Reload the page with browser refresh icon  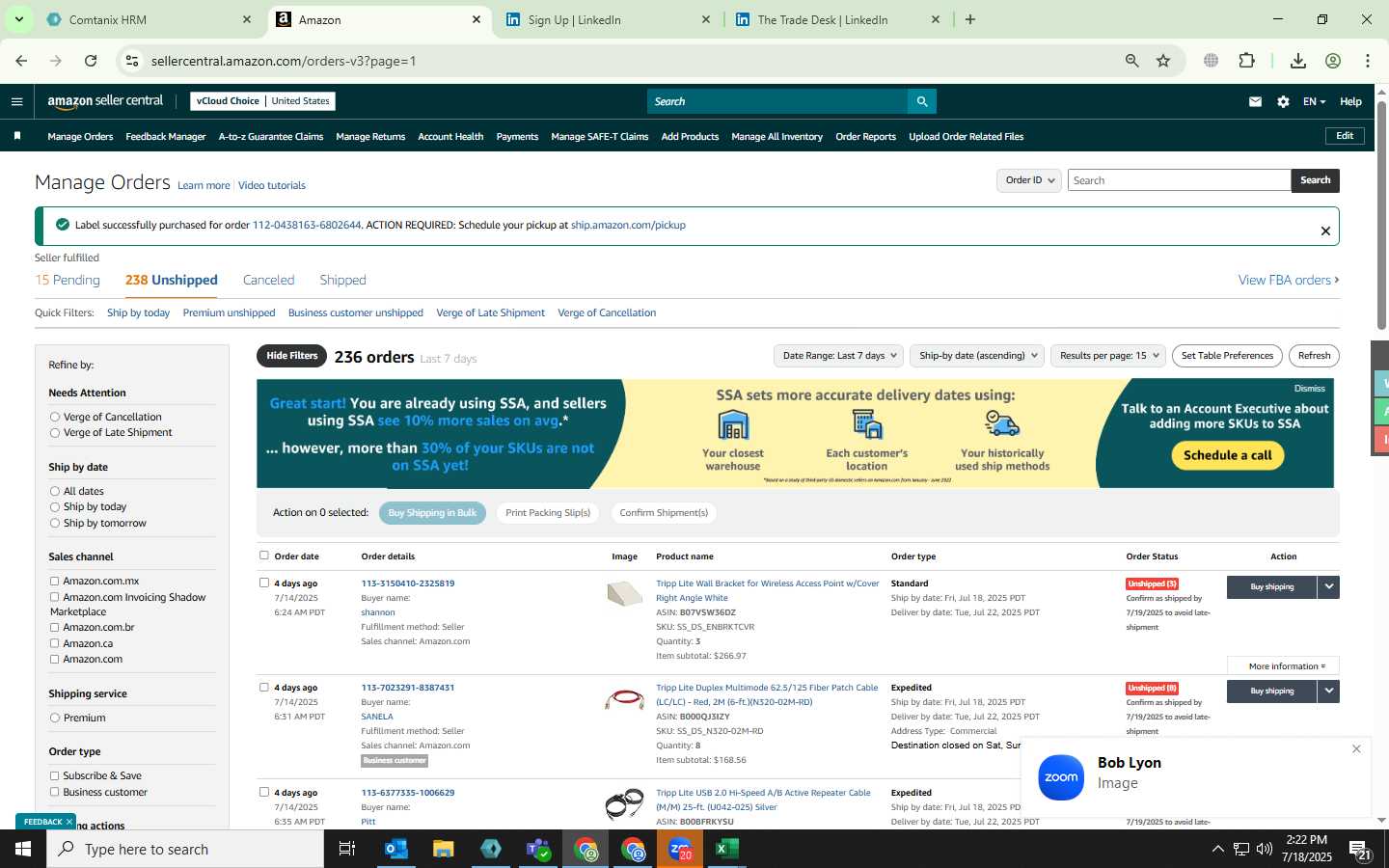coord(91,61)
